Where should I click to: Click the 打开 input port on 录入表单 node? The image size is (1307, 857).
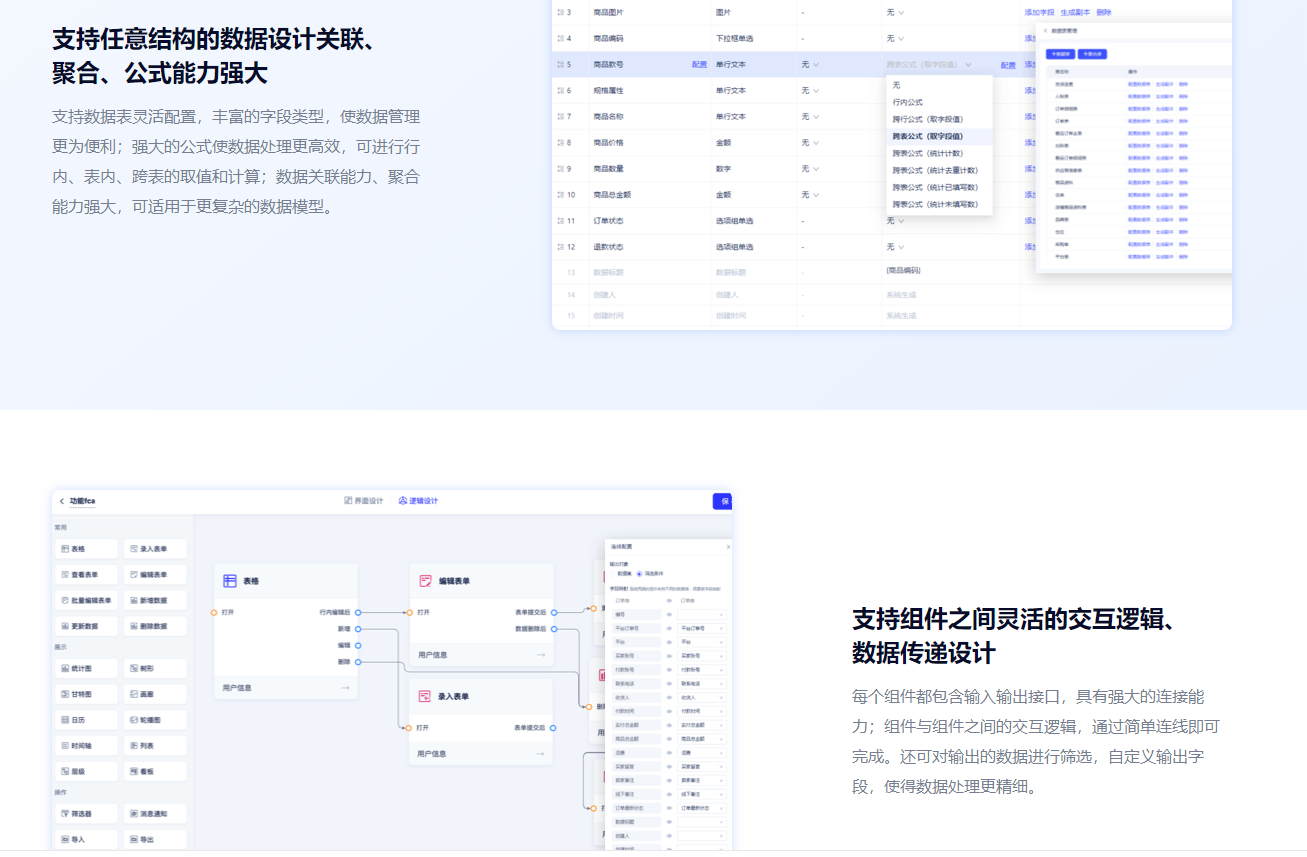click(x=409, y=728)
